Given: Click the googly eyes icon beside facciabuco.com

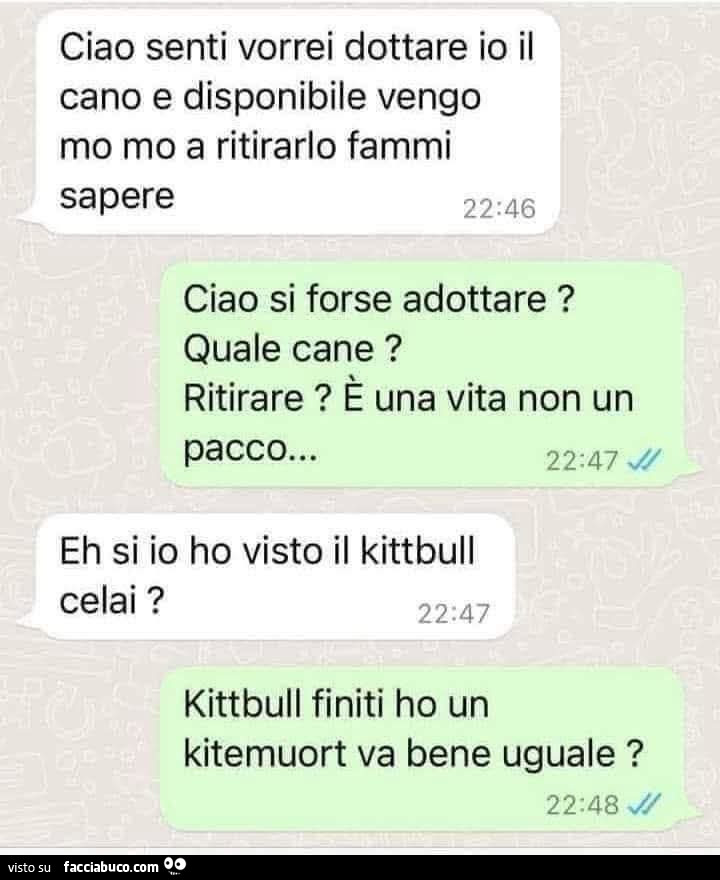Looking at the screenshot, I should (x=174, y=867).
